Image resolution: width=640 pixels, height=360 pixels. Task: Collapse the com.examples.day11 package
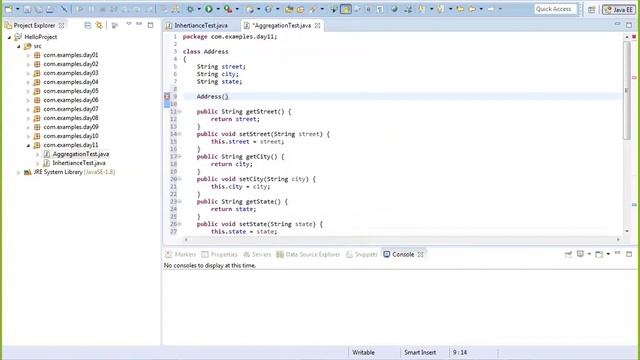29,145
